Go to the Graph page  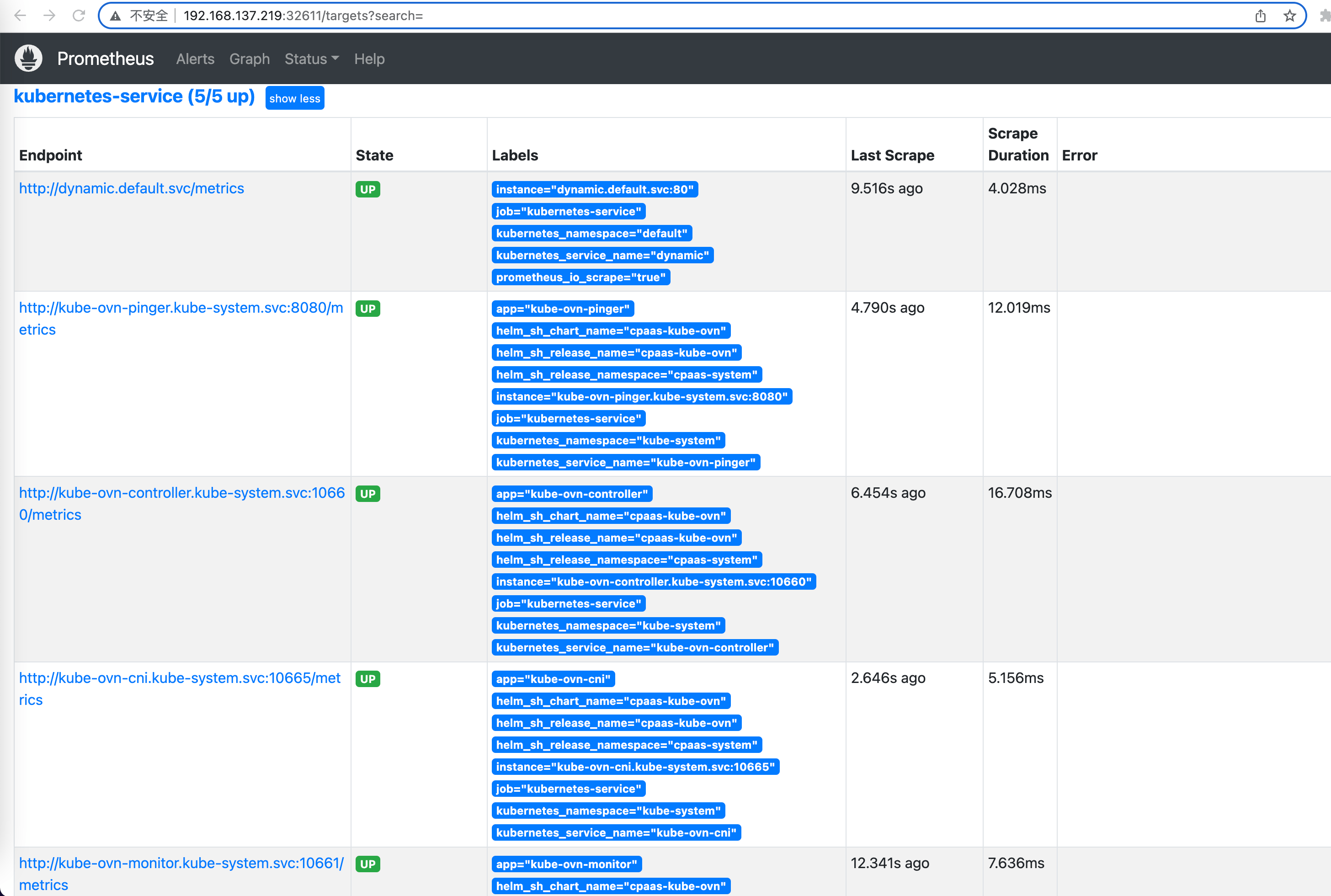point(249,59)
